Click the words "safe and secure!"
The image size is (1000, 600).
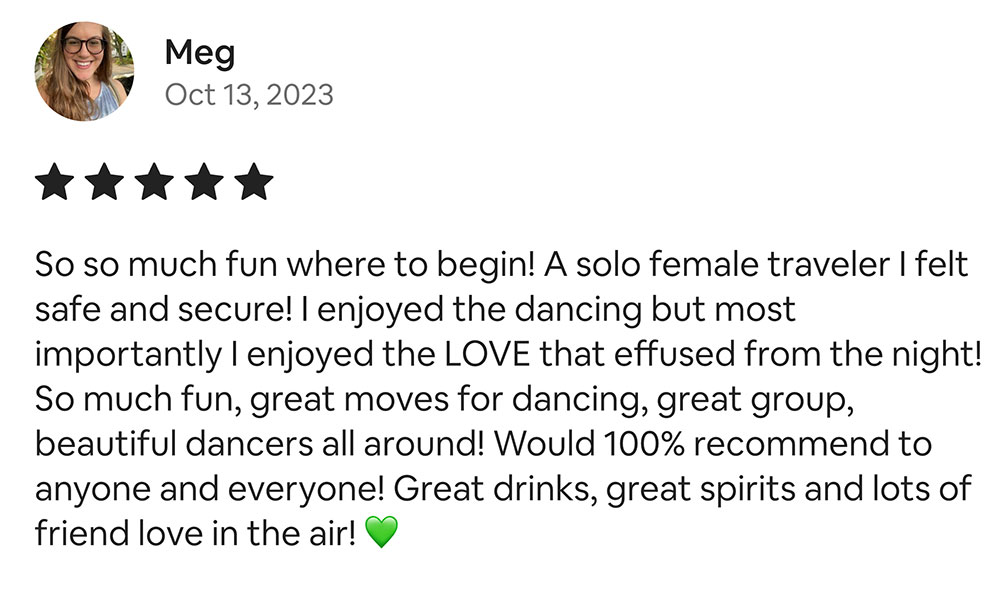point(165,310)
